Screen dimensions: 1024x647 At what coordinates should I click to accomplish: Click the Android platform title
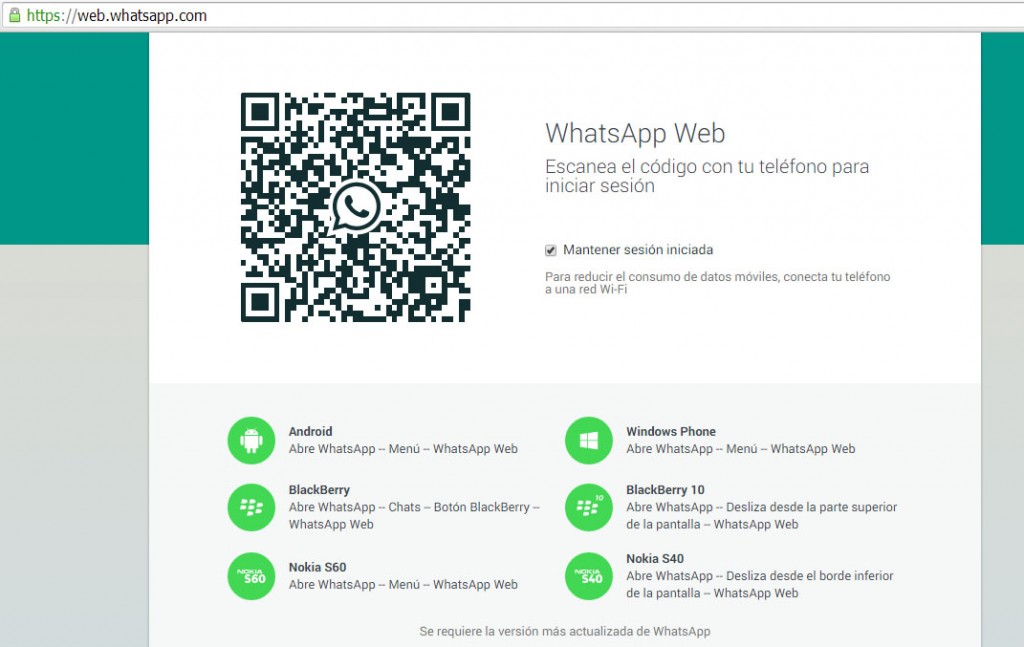(x=310, y=432)
